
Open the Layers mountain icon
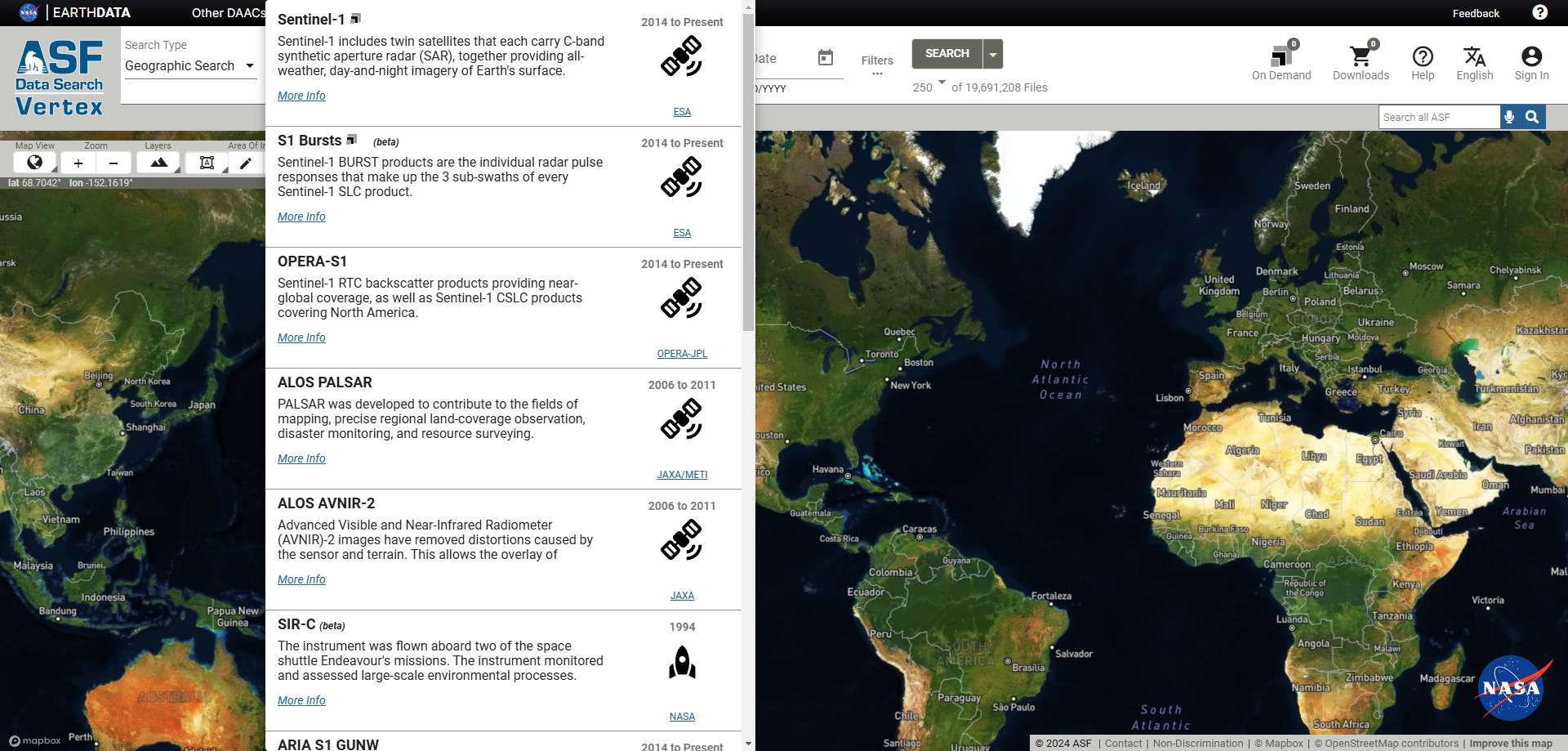(158, 163)
